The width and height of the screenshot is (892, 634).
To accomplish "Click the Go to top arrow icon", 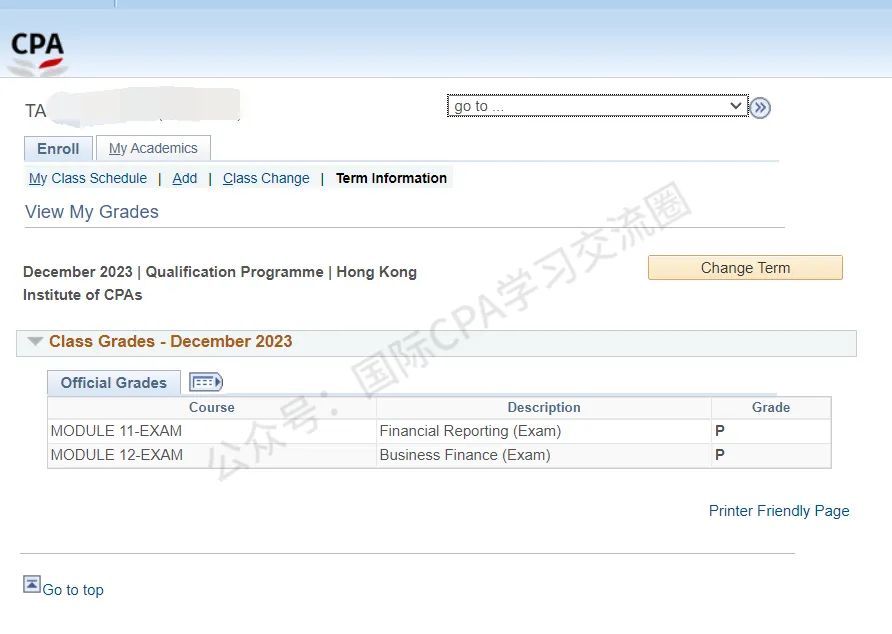I will tap(32, 584).
